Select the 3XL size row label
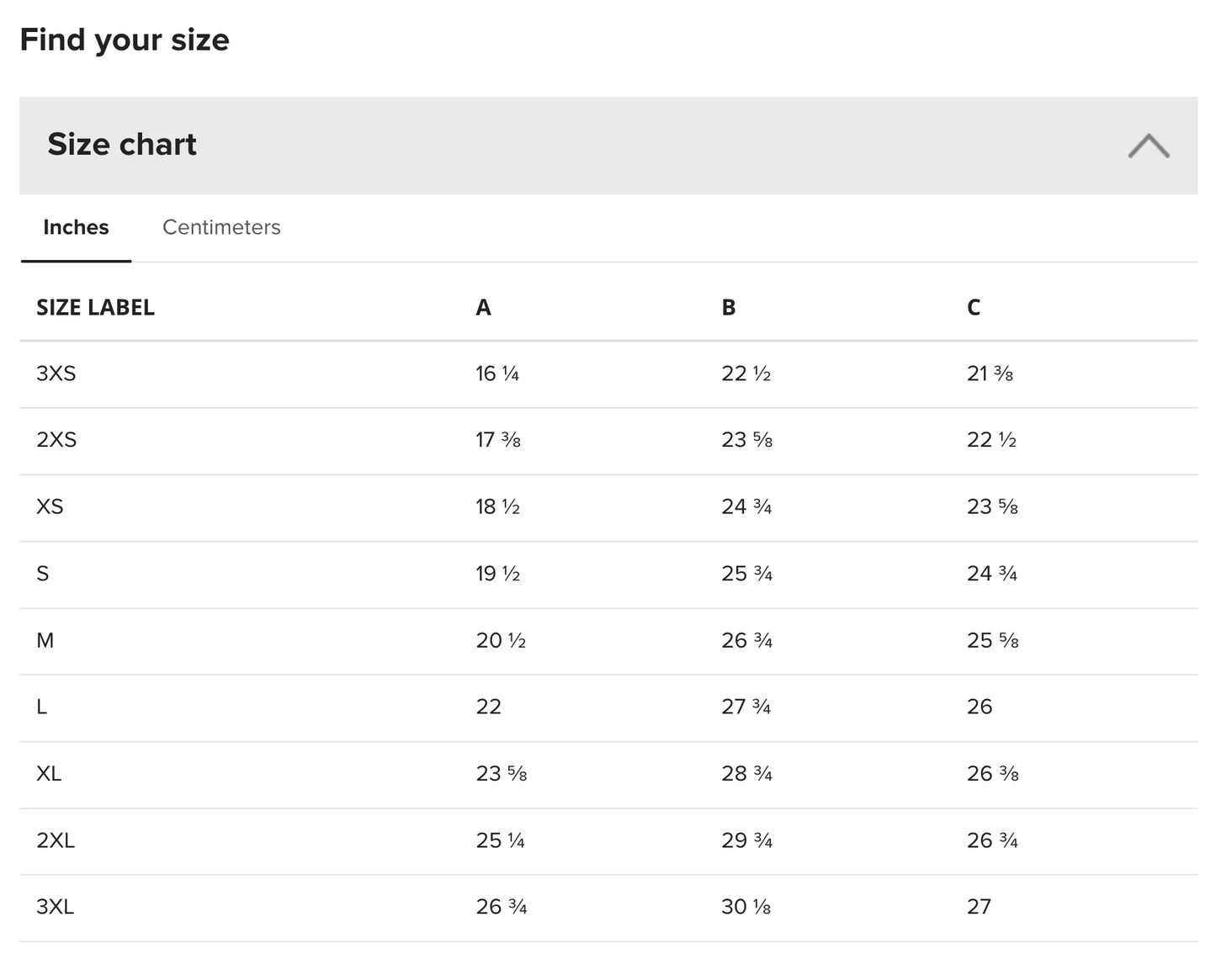This screenshot has height=980, width=1216. [x=56, y=907]
